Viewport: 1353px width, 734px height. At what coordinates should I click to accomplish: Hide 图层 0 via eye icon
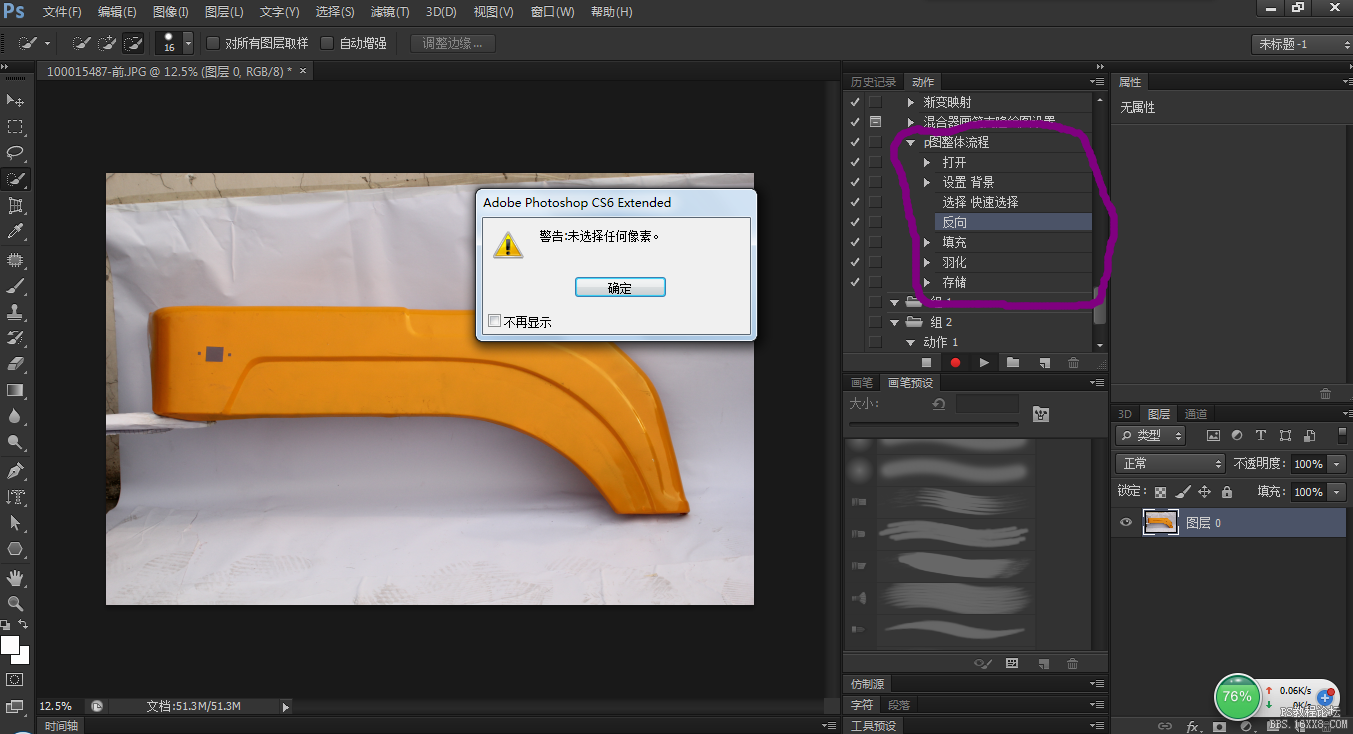1126,522
